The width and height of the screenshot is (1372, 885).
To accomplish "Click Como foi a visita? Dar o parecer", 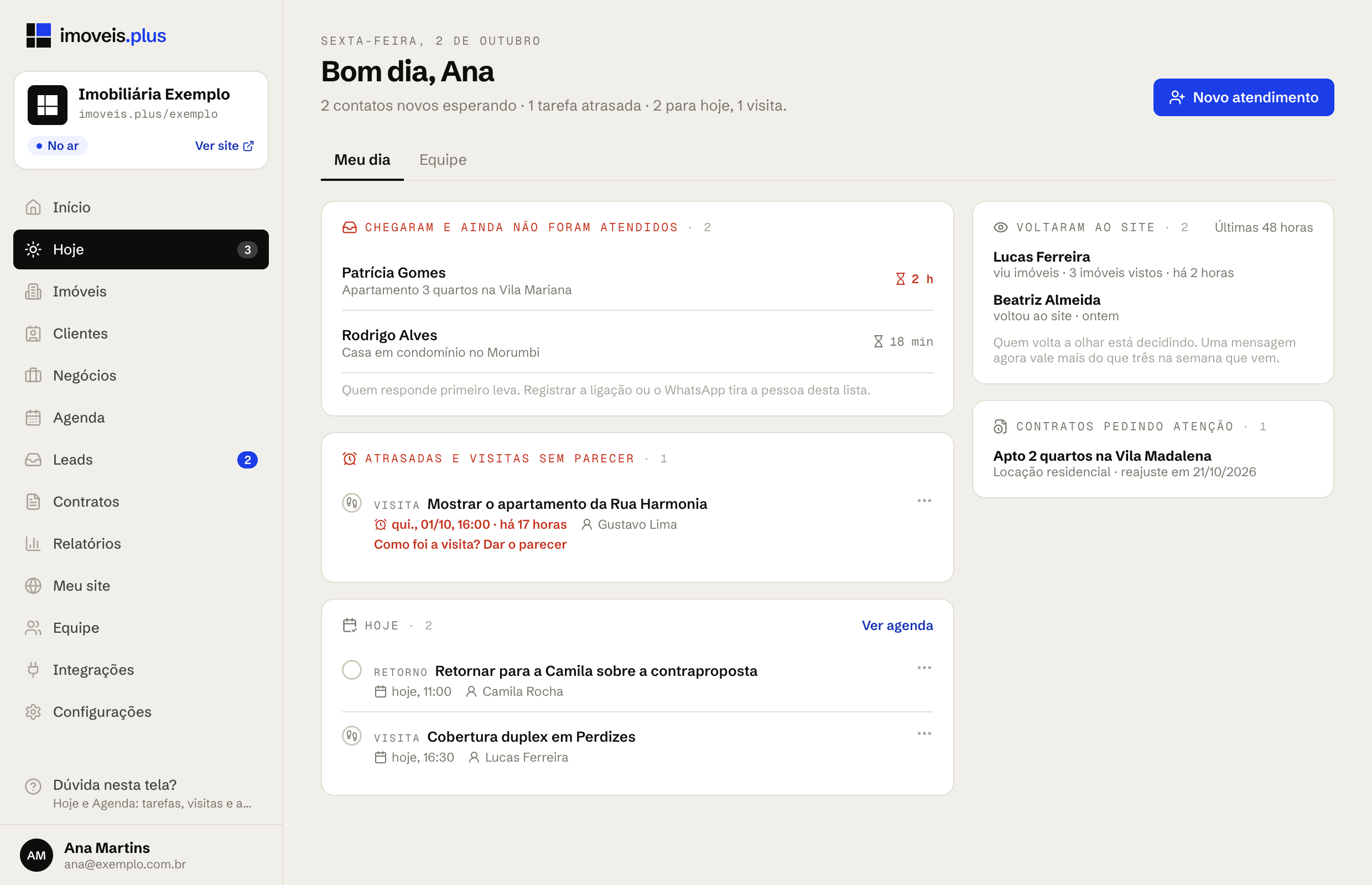I will pyautogui.click(x=470, y=544).
